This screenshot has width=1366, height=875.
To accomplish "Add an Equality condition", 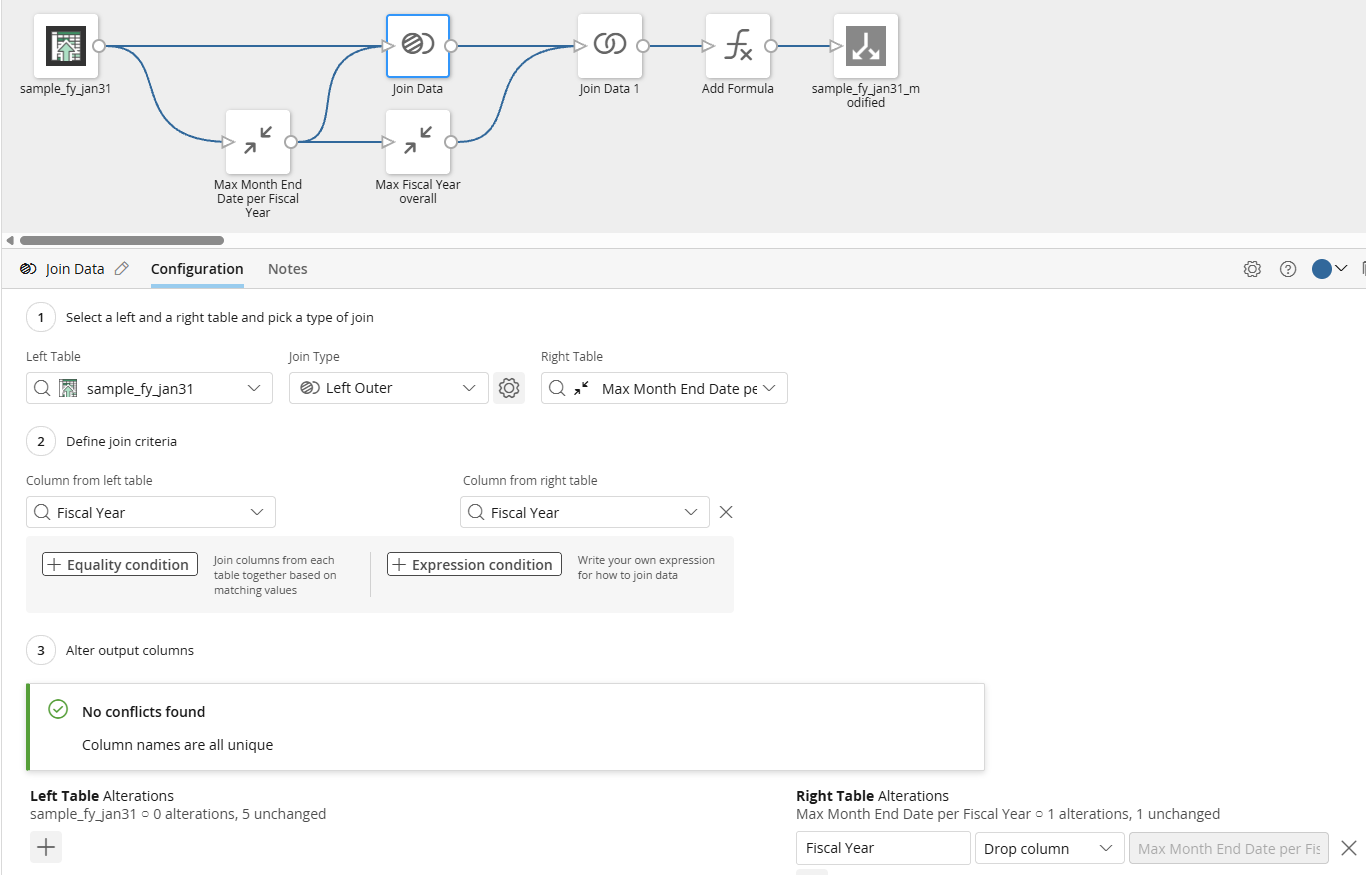I will (x=120, y=565).
